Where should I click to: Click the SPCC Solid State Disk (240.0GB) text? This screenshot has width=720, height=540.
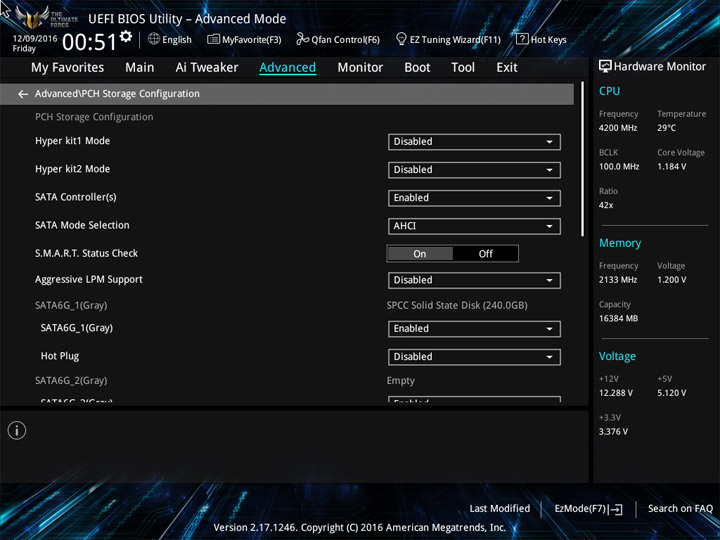point(457,305)
